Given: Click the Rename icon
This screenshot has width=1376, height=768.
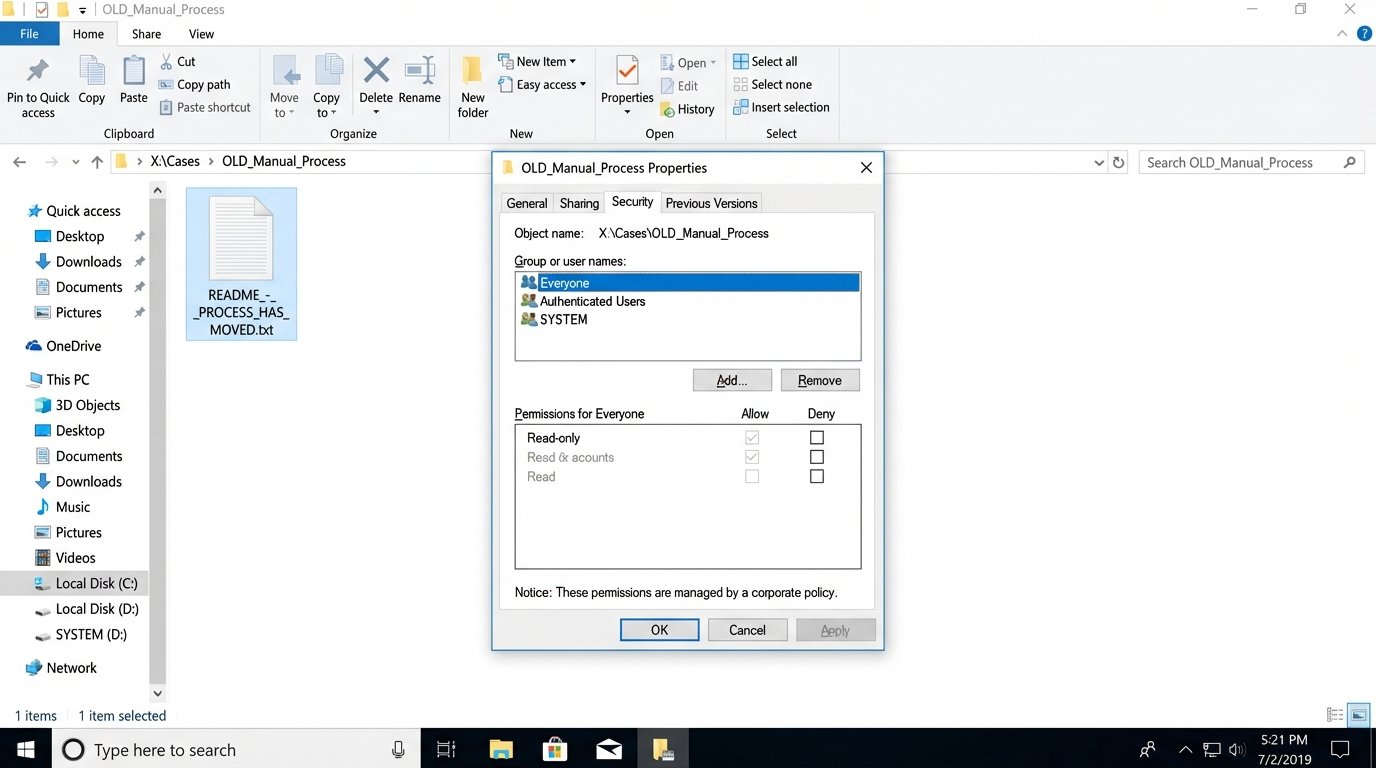Looking at the screenshot, I should [x=419, y=80].
